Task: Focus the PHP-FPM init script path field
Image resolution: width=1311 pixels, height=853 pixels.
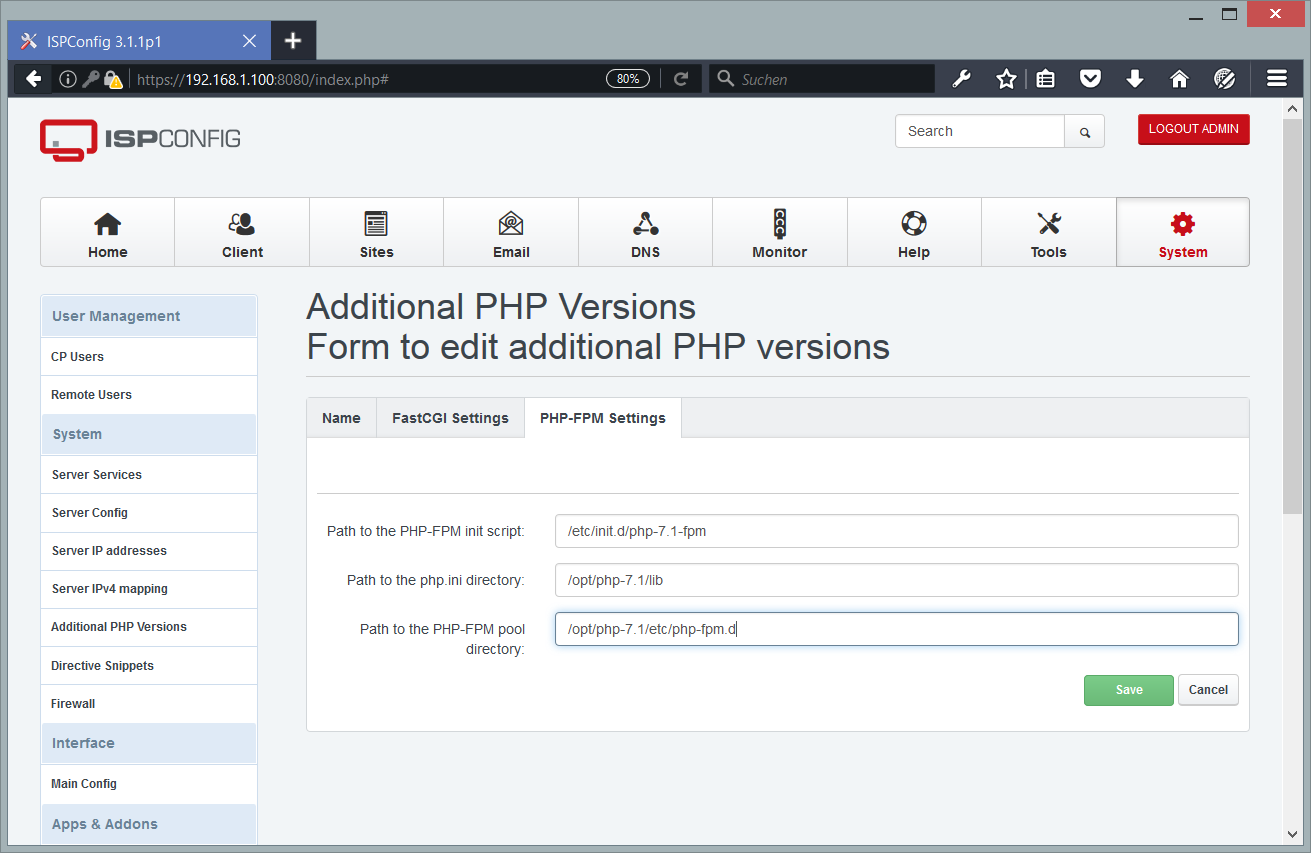Action: click(x=897, y=531)
